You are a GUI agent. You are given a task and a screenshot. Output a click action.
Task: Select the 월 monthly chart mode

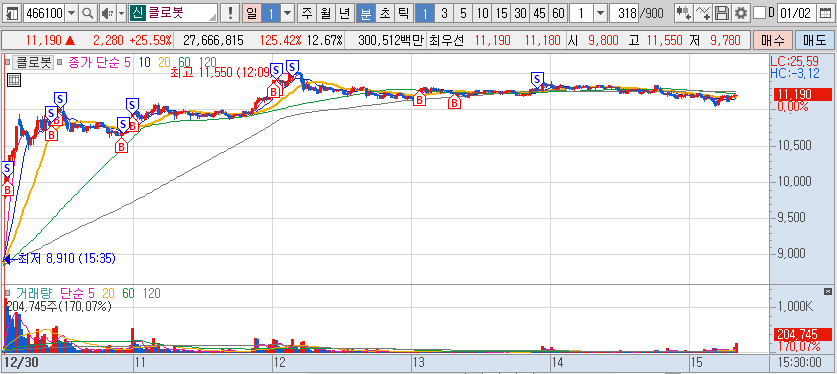point(326,13)
